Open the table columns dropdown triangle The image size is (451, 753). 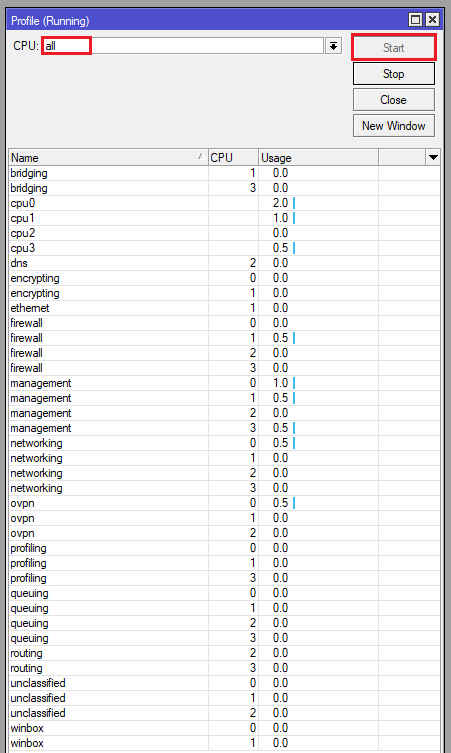click(433, 158)
